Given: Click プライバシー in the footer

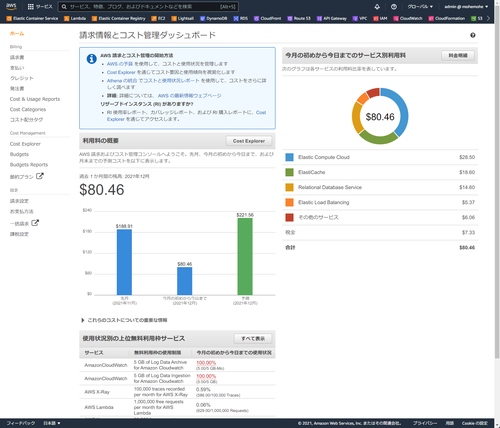Looking at the screenshot, I should pyautogui.click(x=425, y=423).
